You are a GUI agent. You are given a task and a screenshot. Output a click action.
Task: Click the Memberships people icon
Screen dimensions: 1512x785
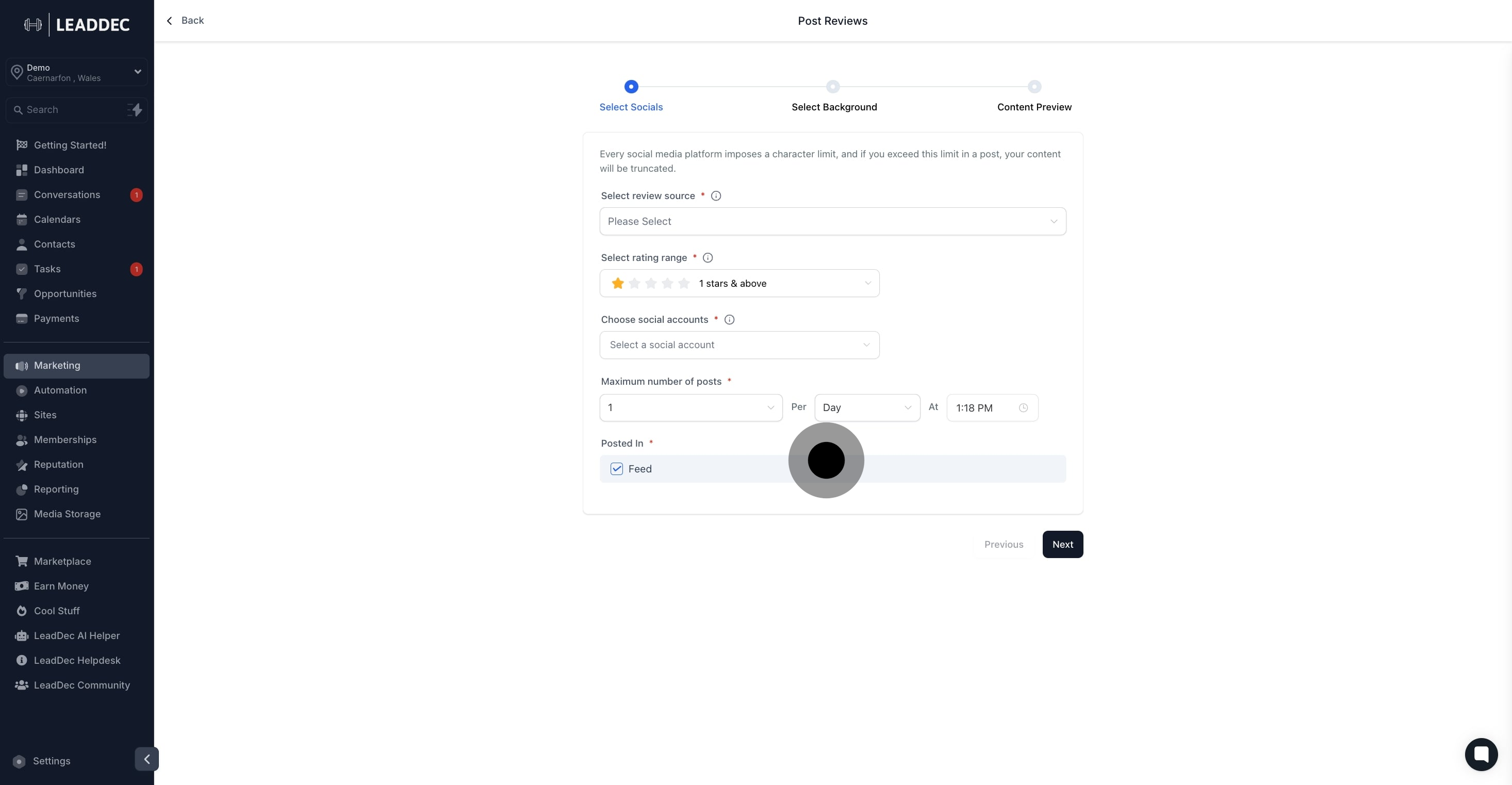22,440
